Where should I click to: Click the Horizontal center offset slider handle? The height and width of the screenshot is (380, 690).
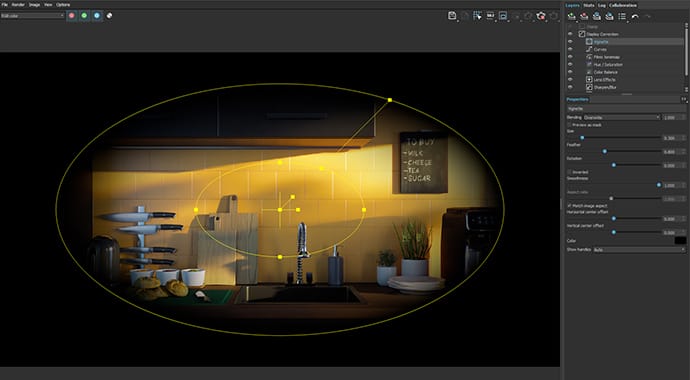[x=613, y=218]
